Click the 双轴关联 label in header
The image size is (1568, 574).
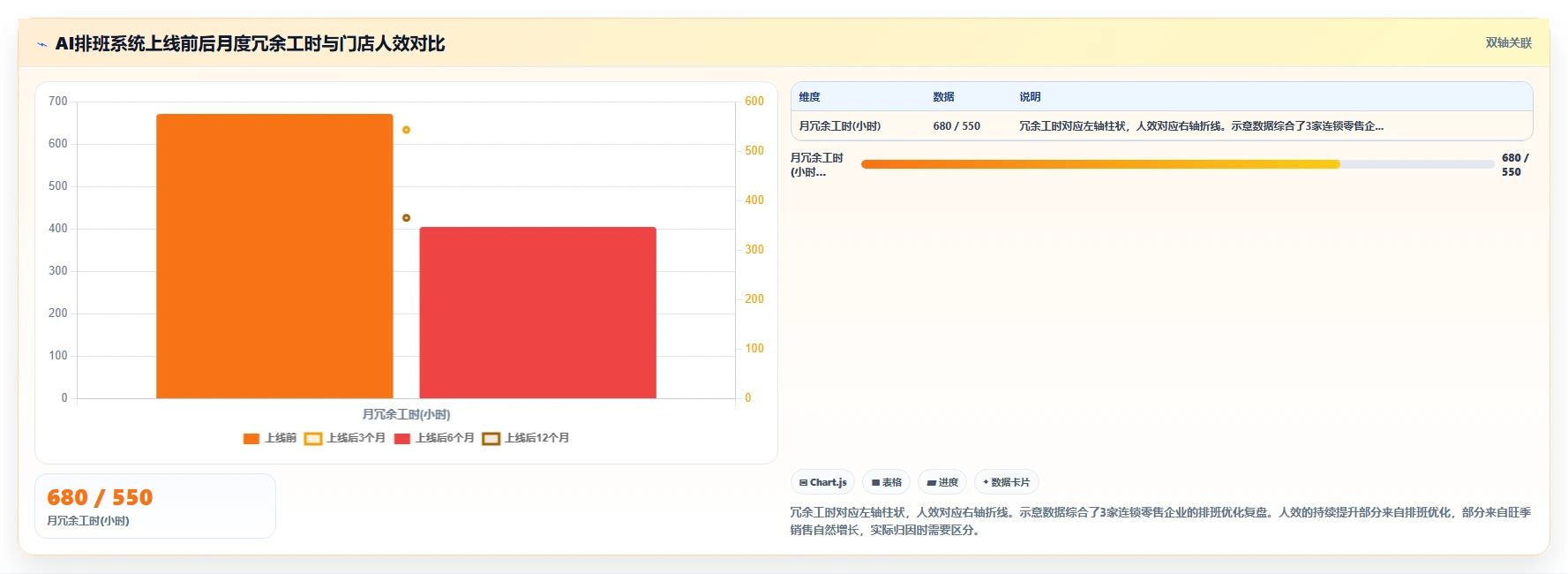tap(1508, 43)
